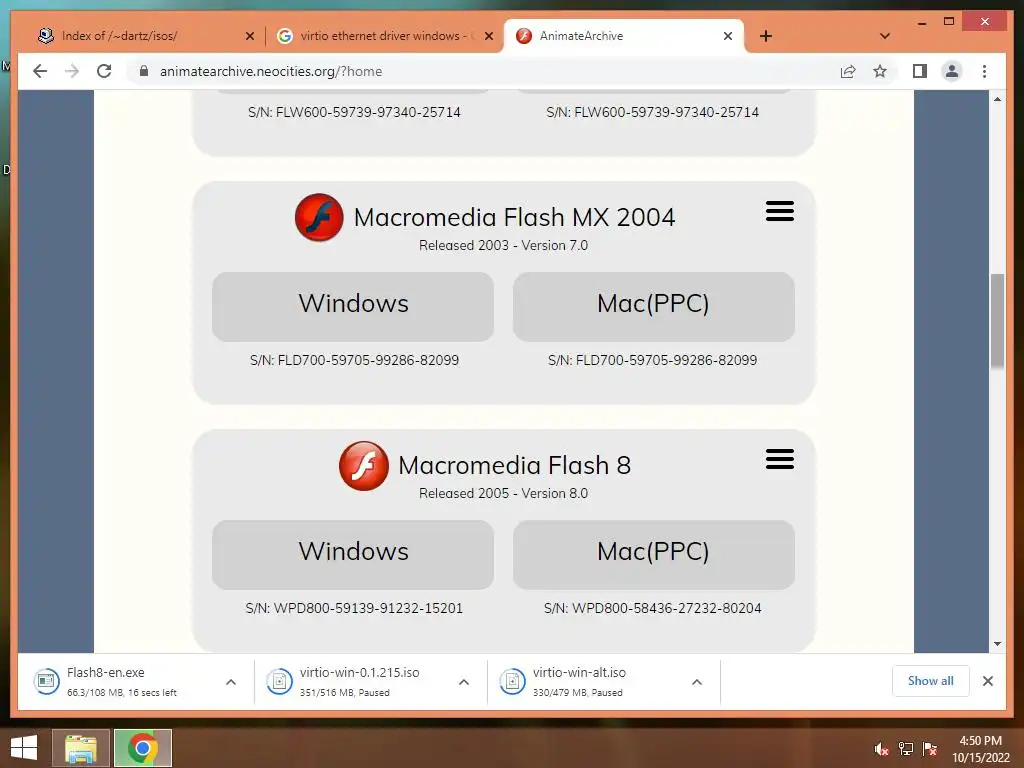The image size is (1024, 768).
Task: Close the AnimateArchive tab
Action: click(728, 36)
